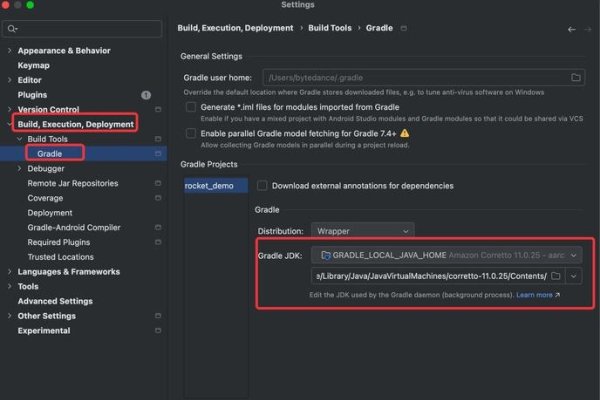Image resolution: width=600 pixels, height=400 pixels.
Task: Click Build, Execution, Deployment breadcrumb
Action: (235, 28)
